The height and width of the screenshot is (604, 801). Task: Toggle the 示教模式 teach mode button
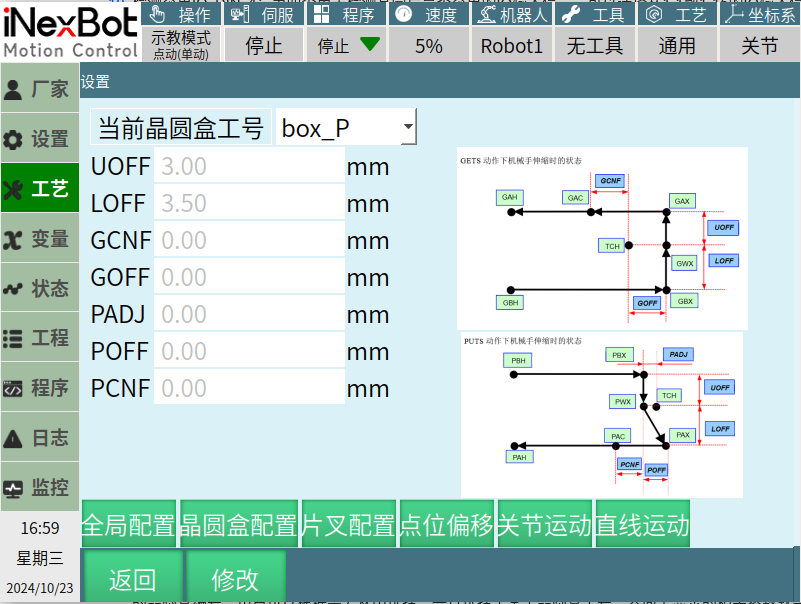tap(181, 45)
